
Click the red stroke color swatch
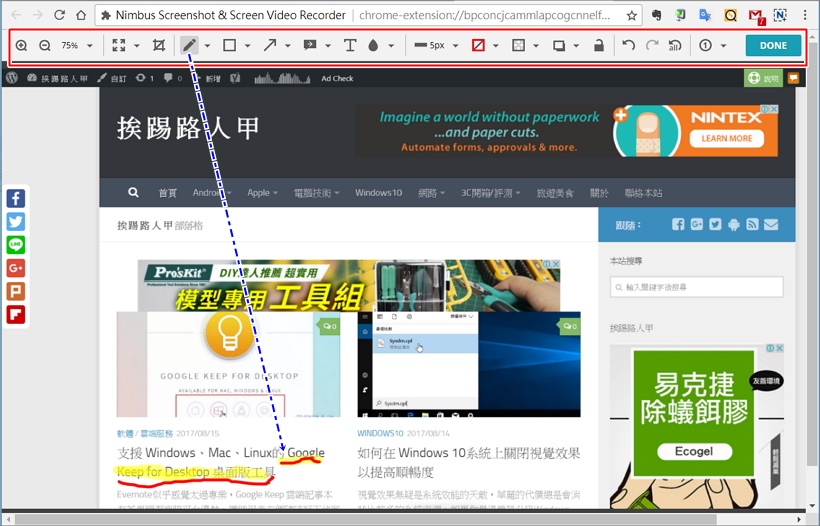pos(478,45)
